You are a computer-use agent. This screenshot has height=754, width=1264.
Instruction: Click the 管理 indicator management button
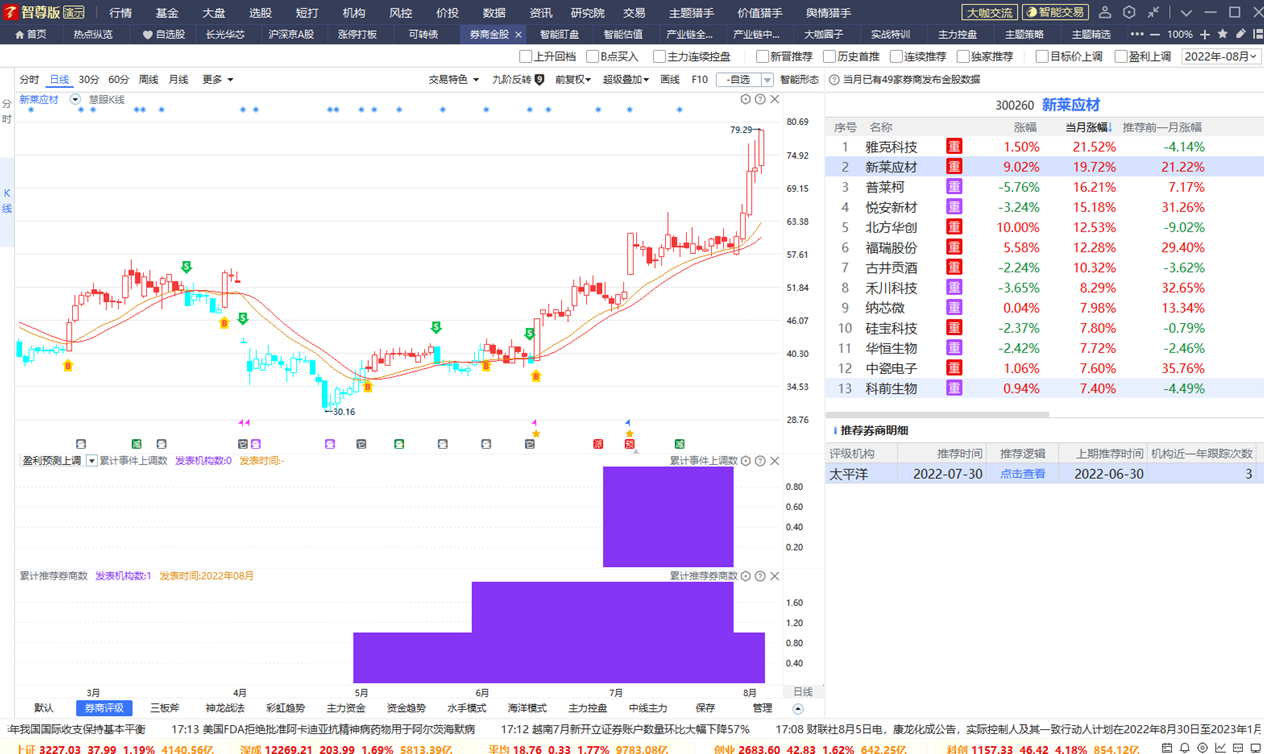coord(762,708)
